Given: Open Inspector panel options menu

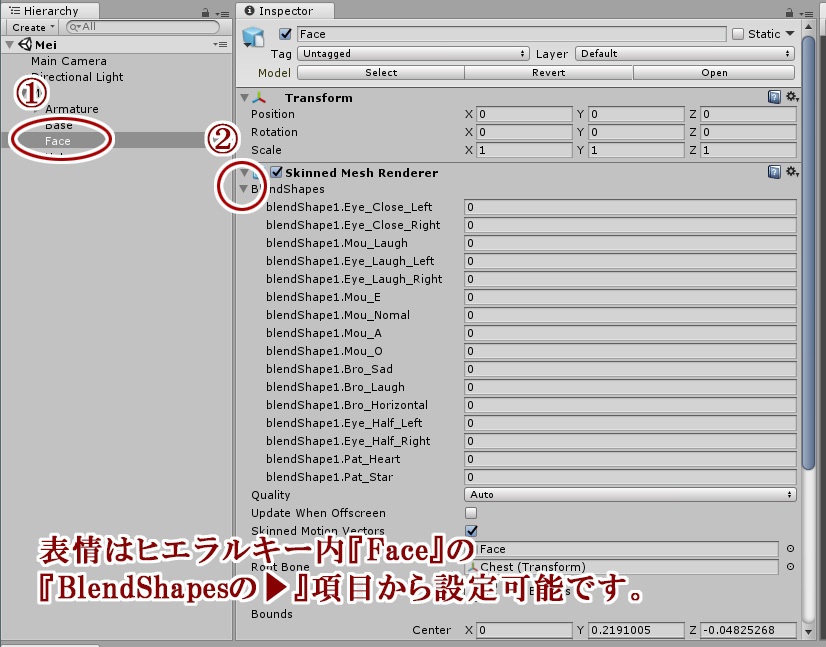Looking at the screenshot, I should (x=806, y=14).
